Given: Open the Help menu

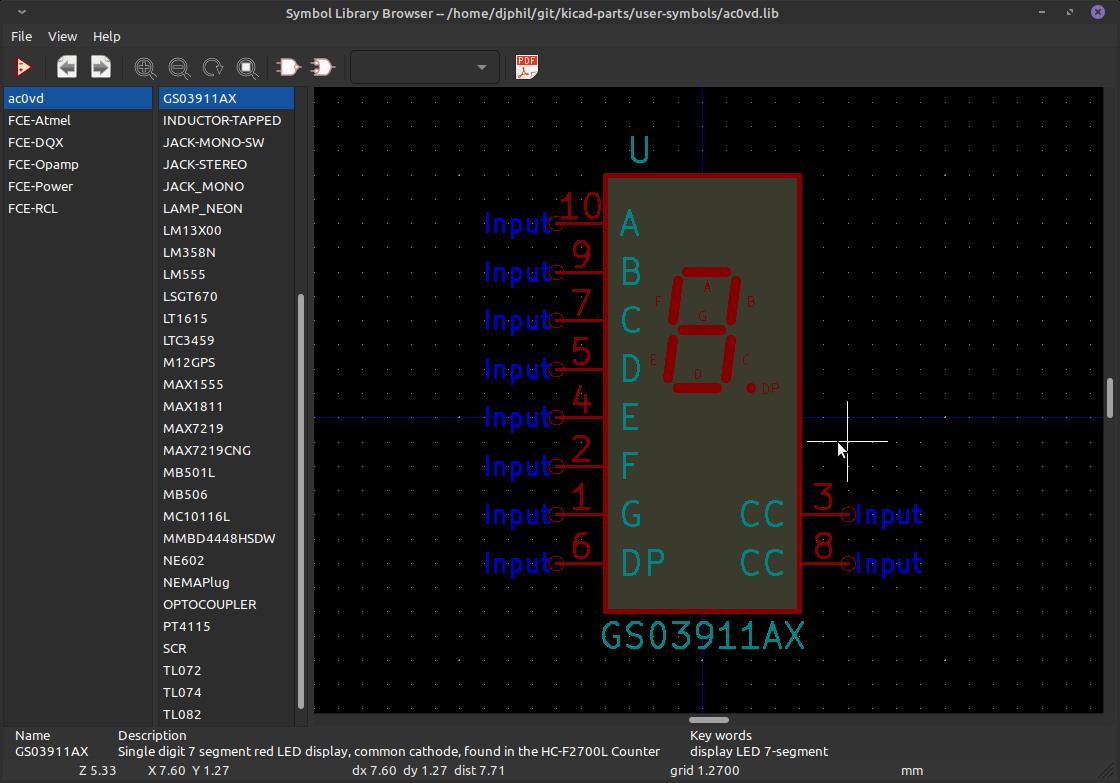Looking at the screenshot, I should [106, 36].
